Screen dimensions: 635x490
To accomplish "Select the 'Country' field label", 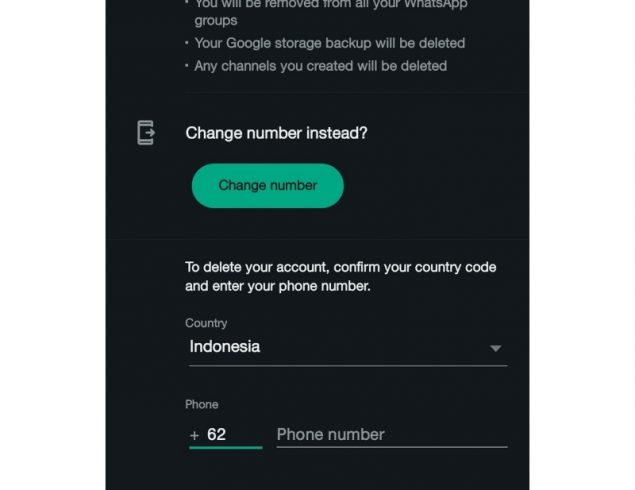I will (x=206, y=323).
